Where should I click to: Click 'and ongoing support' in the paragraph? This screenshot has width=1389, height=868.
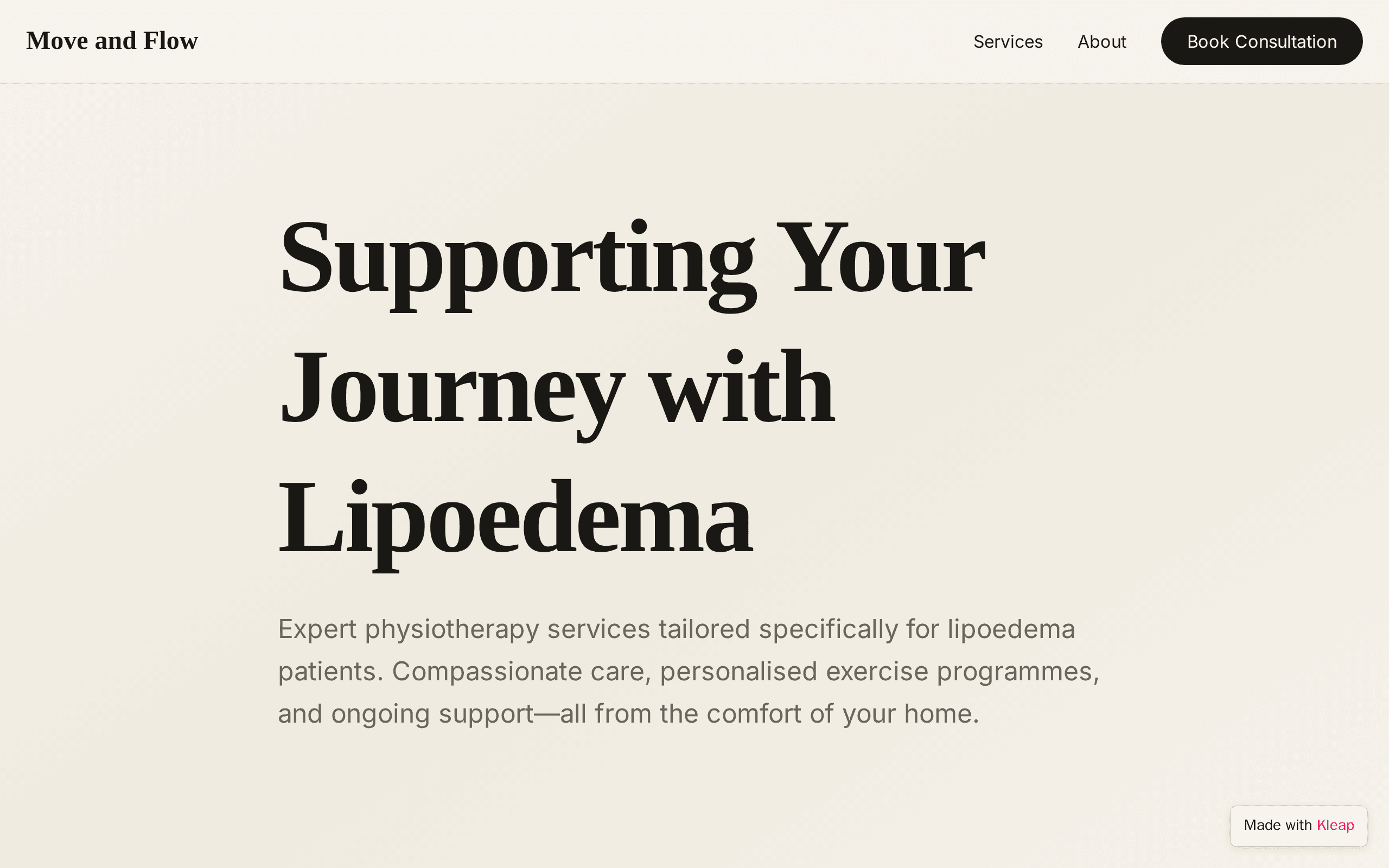[x=406, y=714]
